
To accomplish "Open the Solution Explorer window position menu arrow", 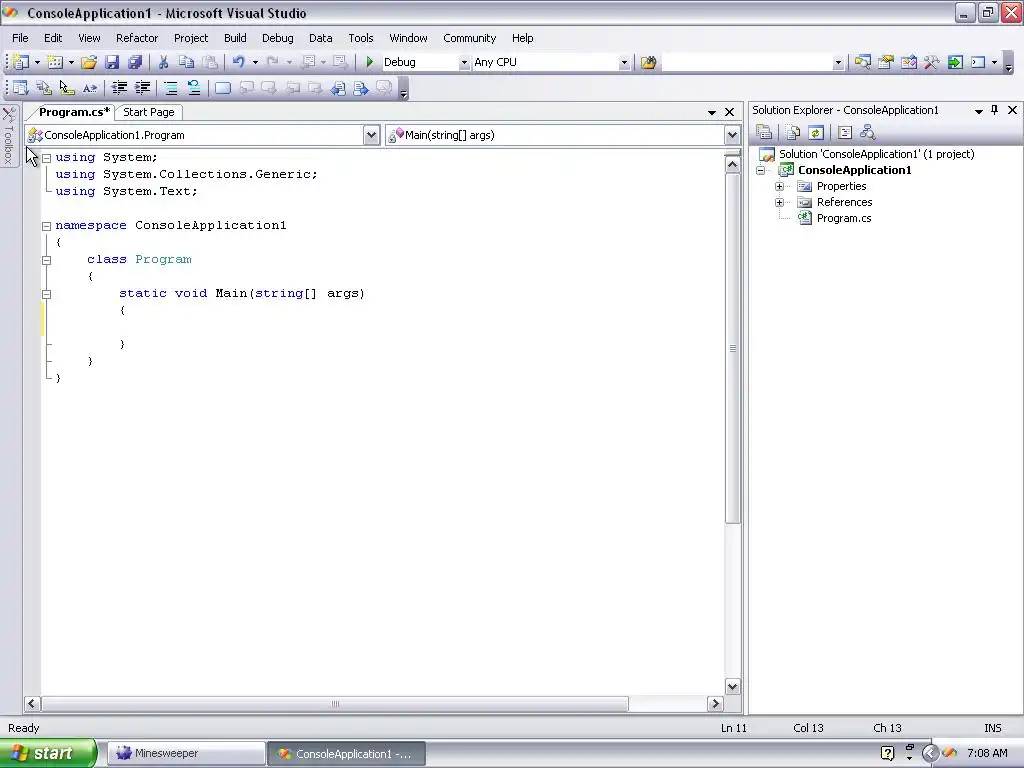I will (978, 111).
